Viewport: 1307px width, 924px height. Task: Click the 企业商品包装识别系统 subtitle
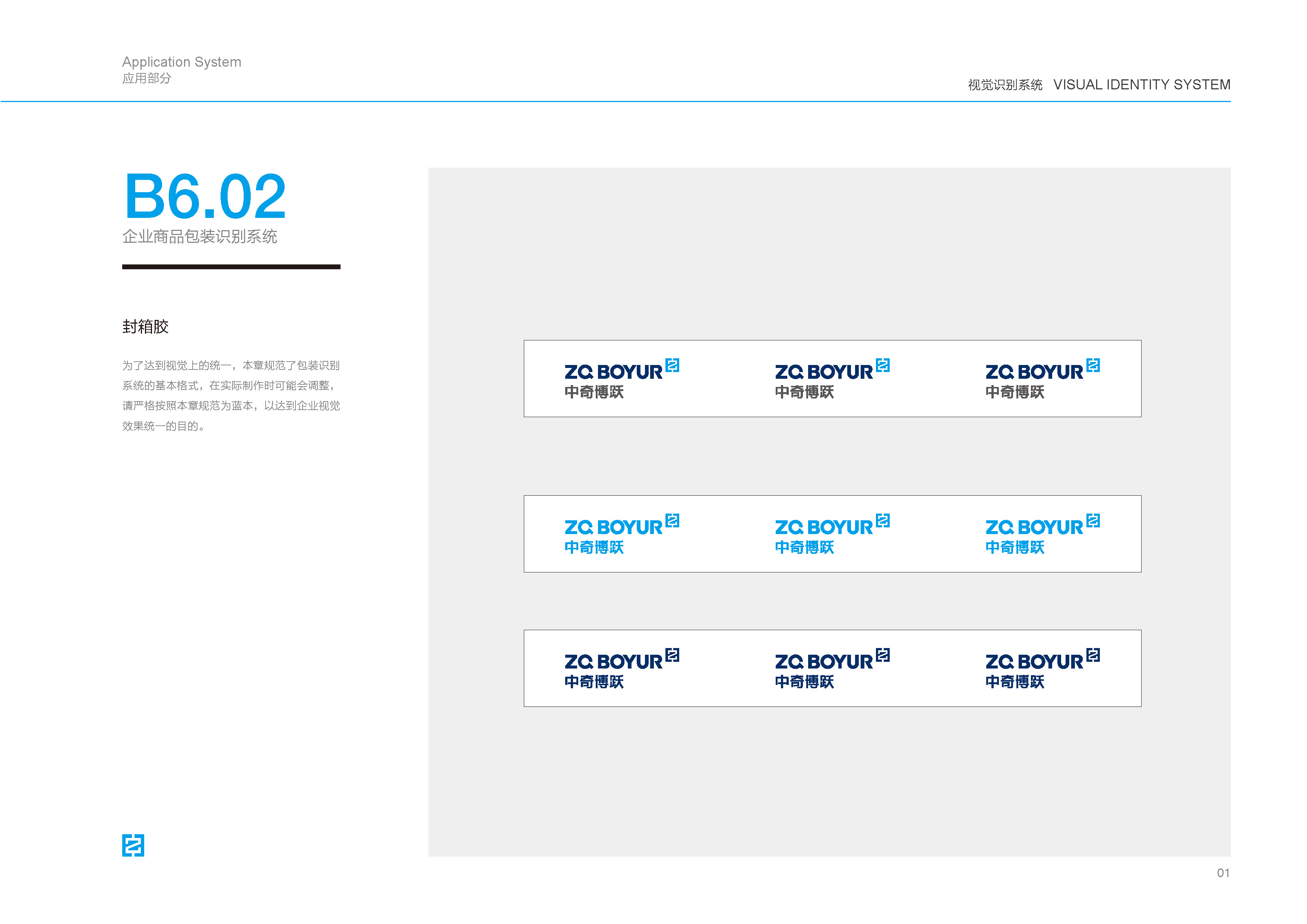pyautogui.click(x=199, y=236)
